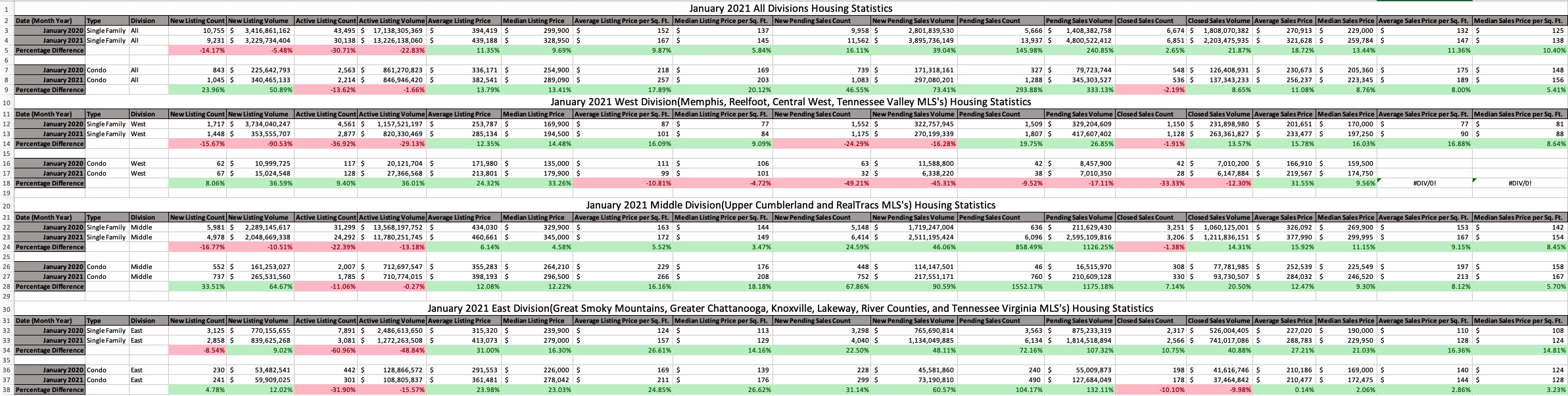Click 'New Listing Count' header in row 11

pyautogui.click(x=197, y=114)
